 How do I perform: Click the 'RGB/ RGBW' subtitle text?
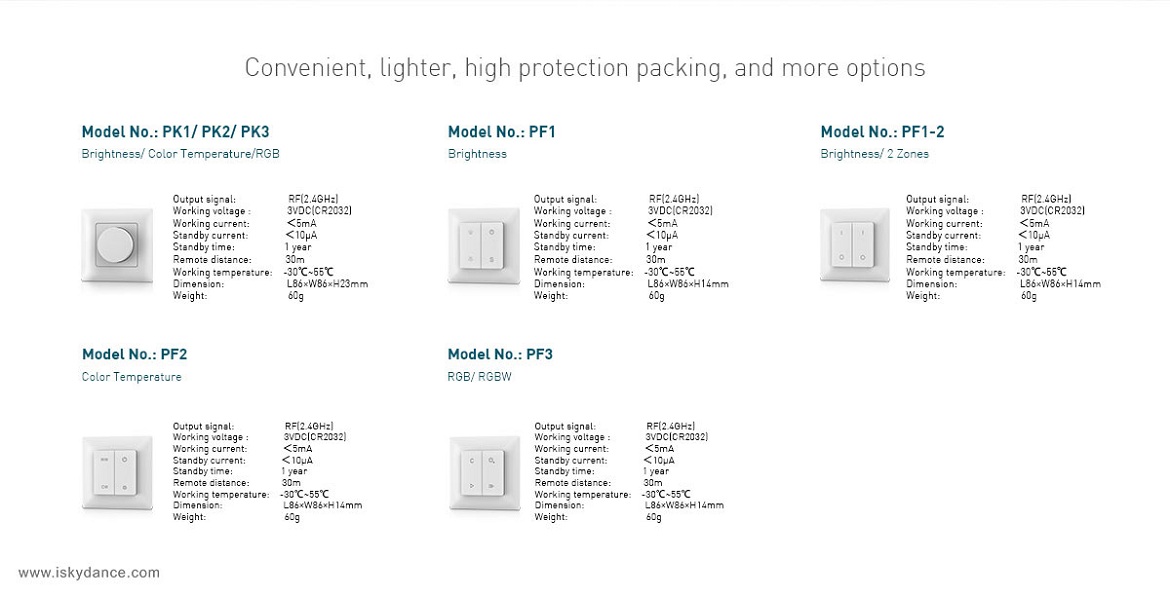pos(479,377)
